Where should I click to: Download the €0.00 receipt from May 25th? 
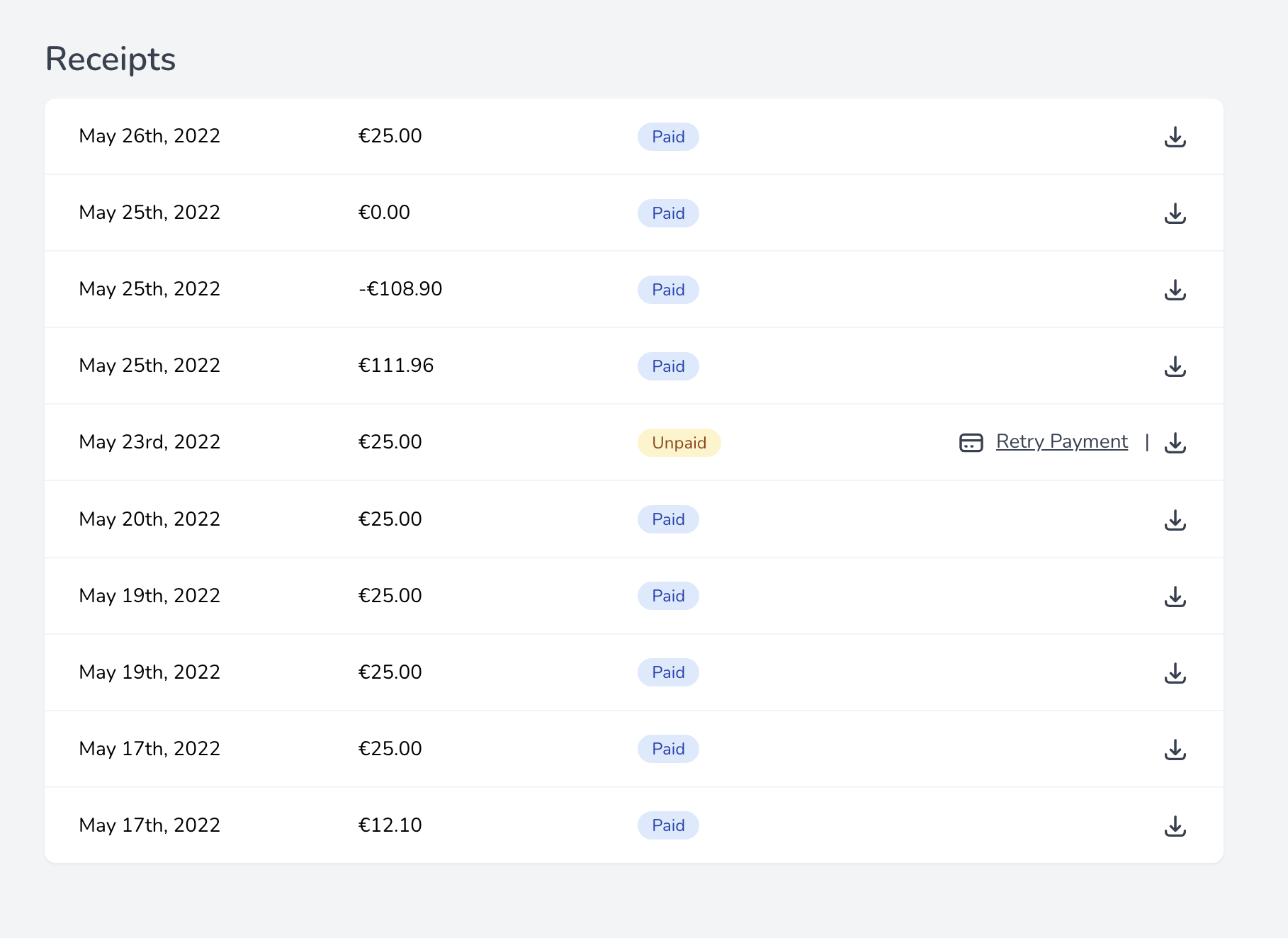(1175, 213)
